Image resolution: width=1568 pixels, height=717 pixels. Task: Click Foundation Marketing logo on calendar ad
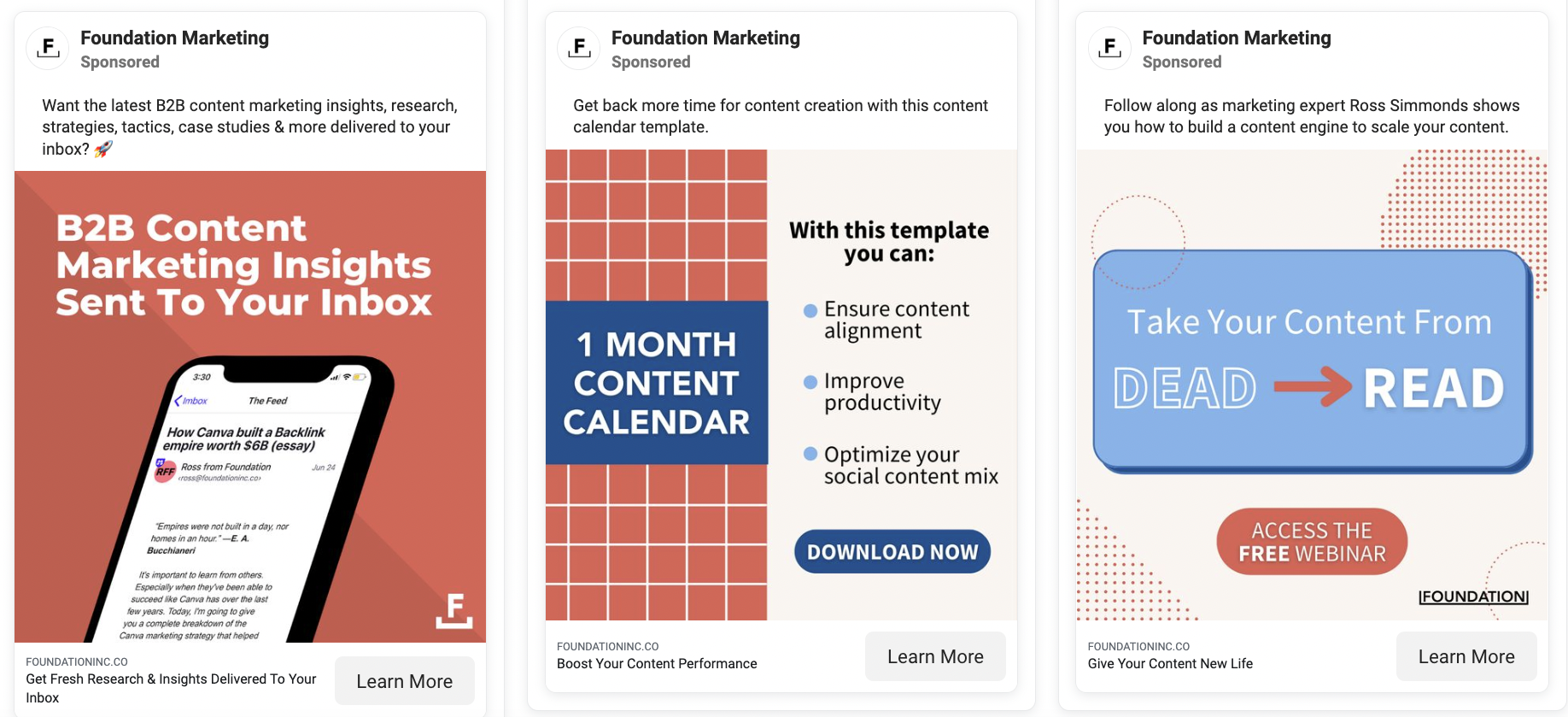tap(579, 49)
